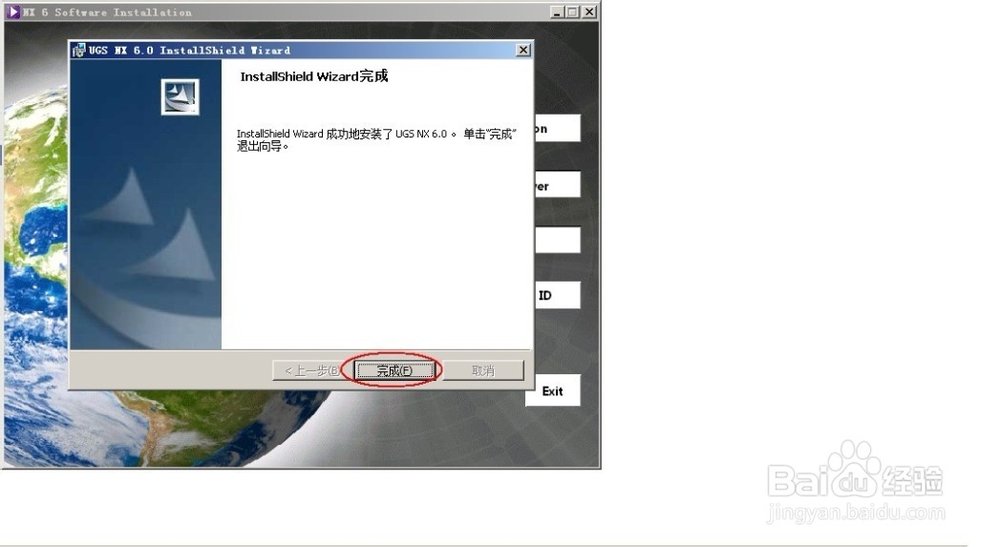Click the partially hidden ID button behind dialog
The image size is (1000, 547).
click(557, 295)
